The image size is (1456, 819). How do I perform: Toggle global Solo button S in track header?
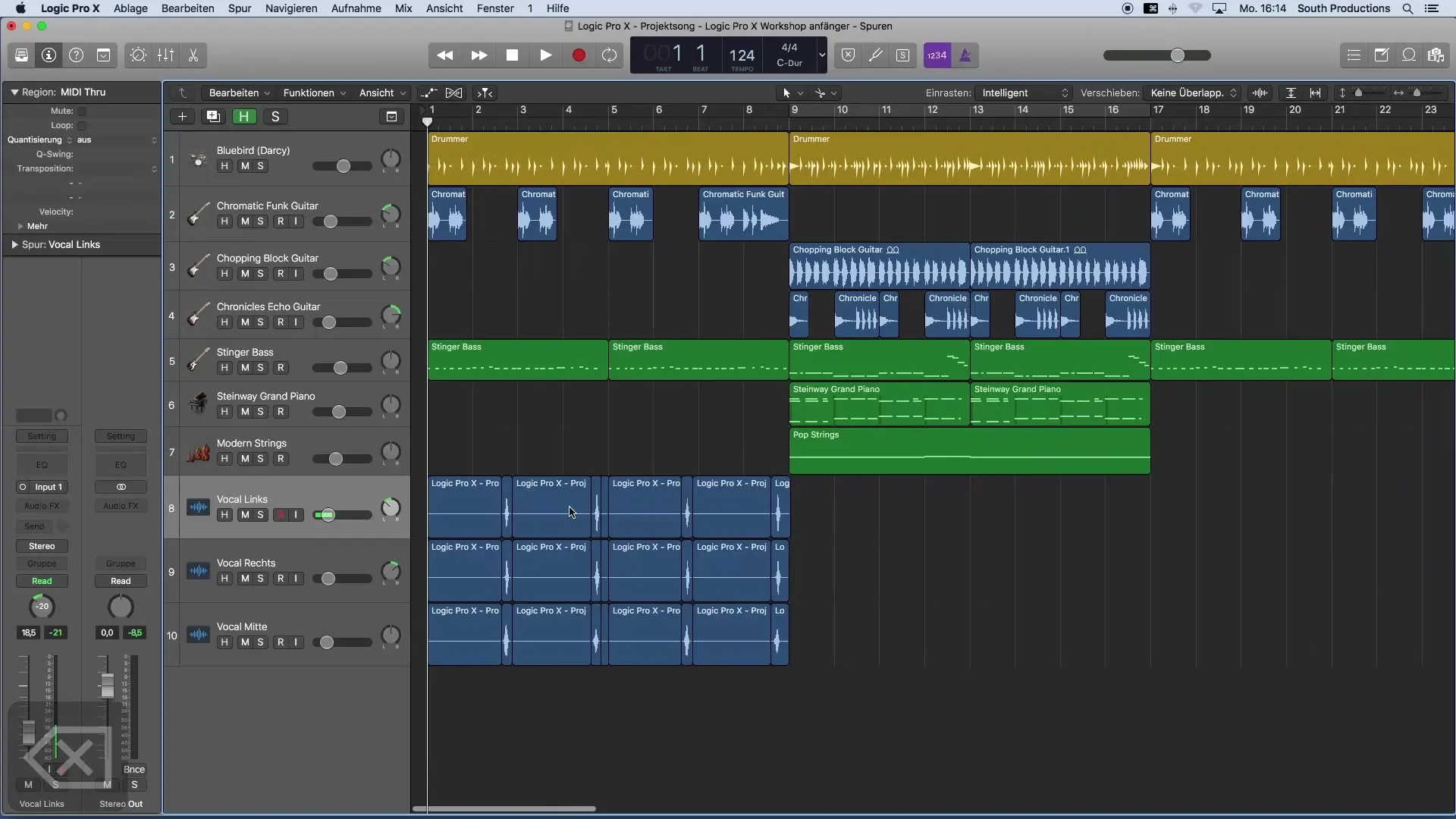click(275, 117)
